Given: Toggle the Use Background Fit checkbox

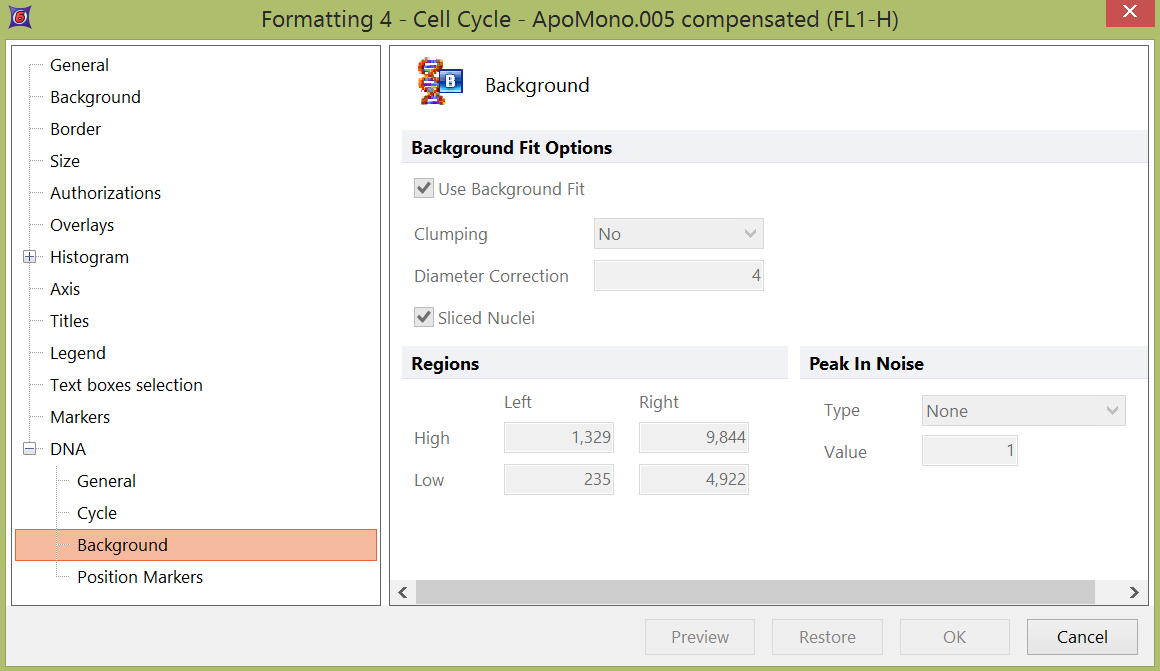Looking at the screenshot, I should click(x=424, y=189).
